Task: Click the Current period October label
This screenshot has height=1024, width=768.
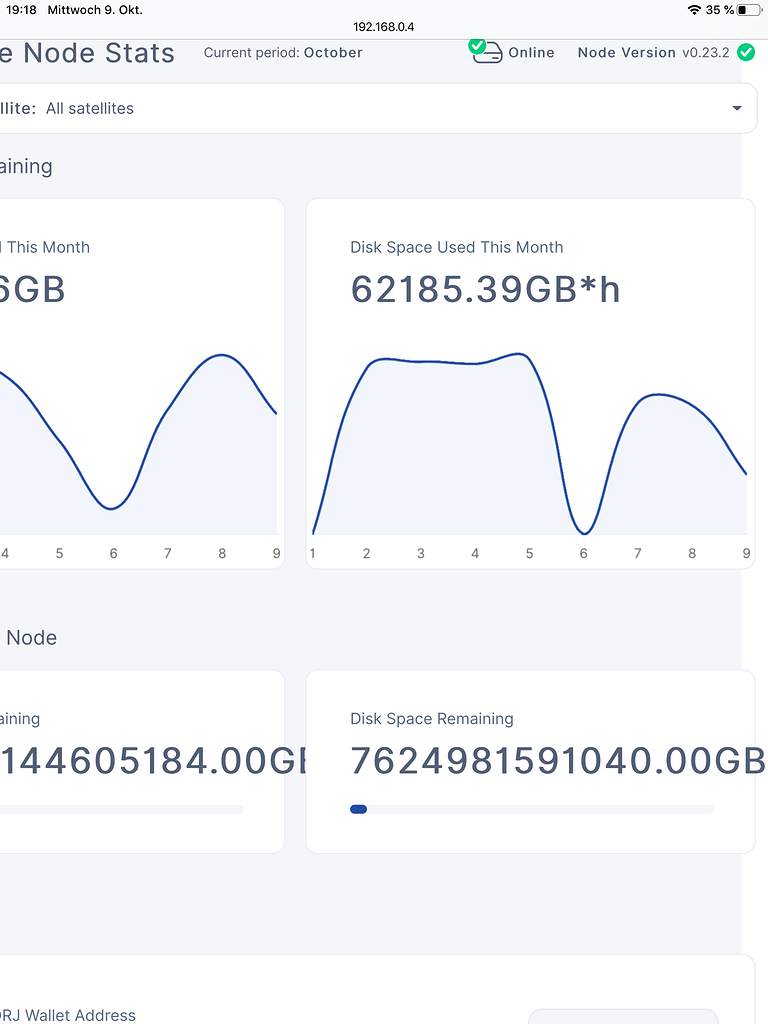Action: 283,52
